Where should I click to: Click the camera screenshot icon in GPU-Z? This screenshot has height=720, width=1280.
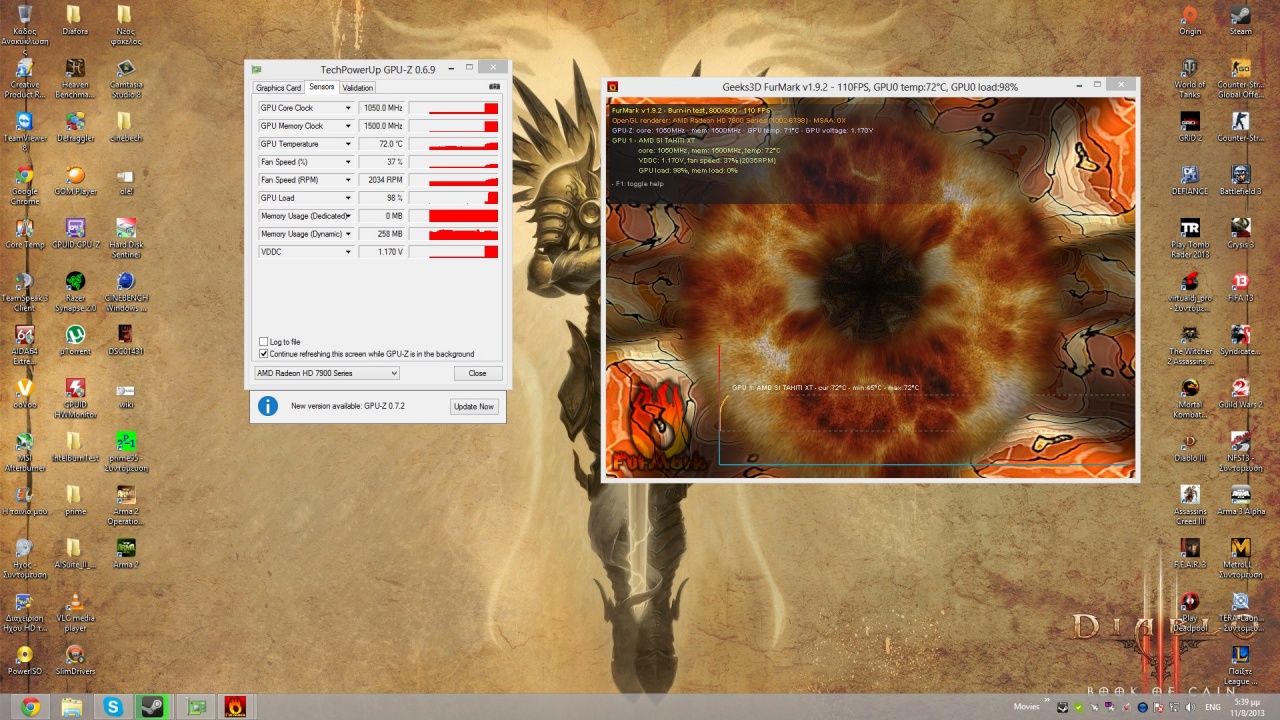coord(494,87)
